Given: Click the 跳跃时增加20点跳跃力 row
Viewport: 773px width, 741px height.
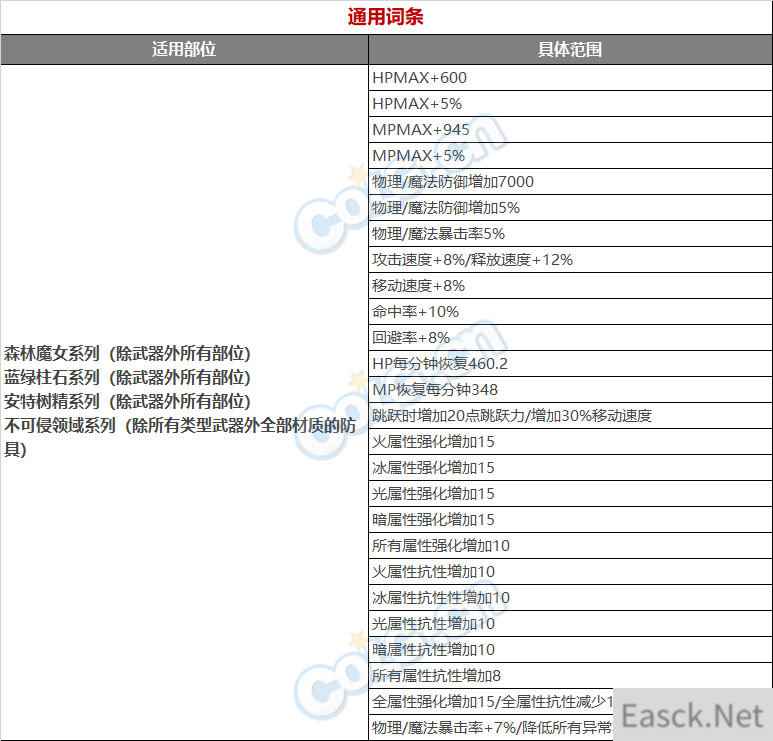Looking at the screenshot, I should pos(511,416).
